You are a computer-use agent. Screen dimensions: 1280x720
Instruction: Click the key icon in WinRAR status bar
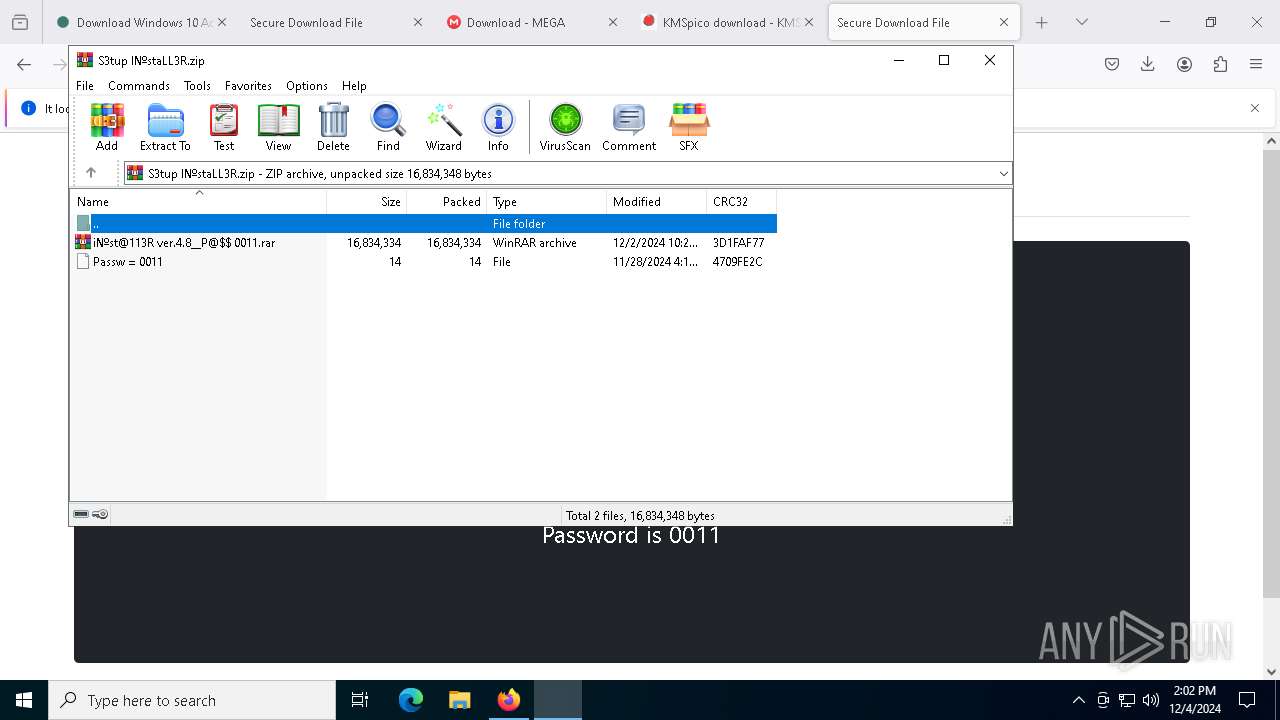[100, 514]
